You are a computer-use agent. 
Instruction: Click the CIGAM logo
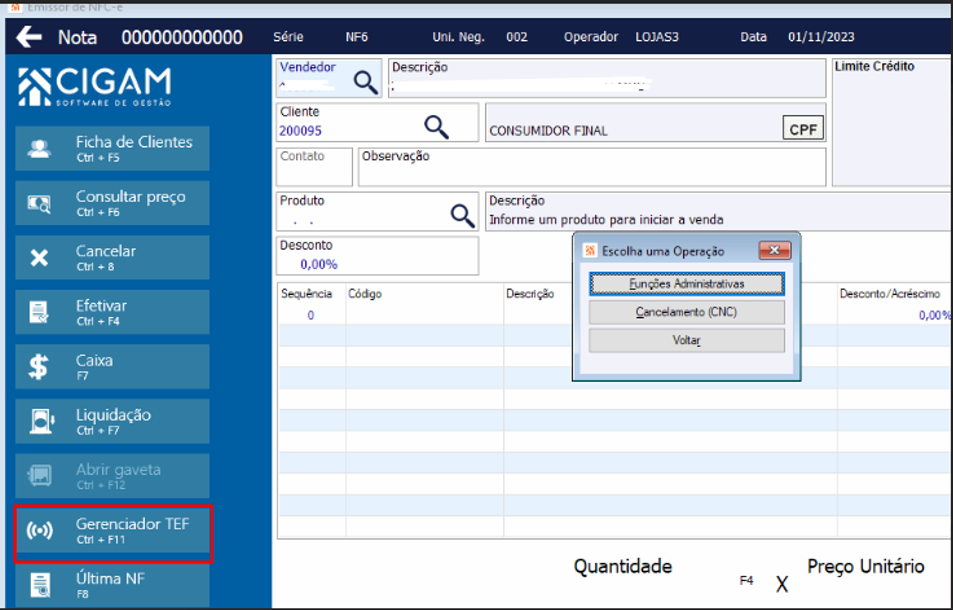click(x=95, y=87)
